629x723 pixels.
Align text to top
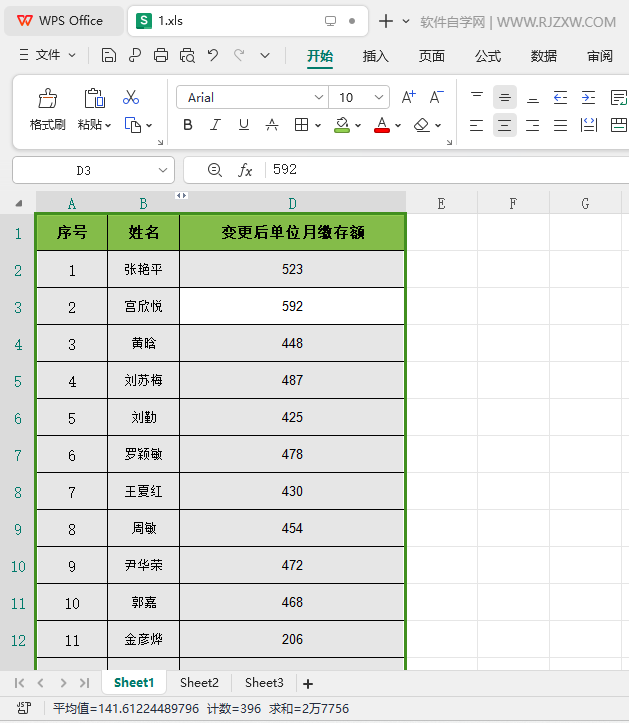[476, 97]
